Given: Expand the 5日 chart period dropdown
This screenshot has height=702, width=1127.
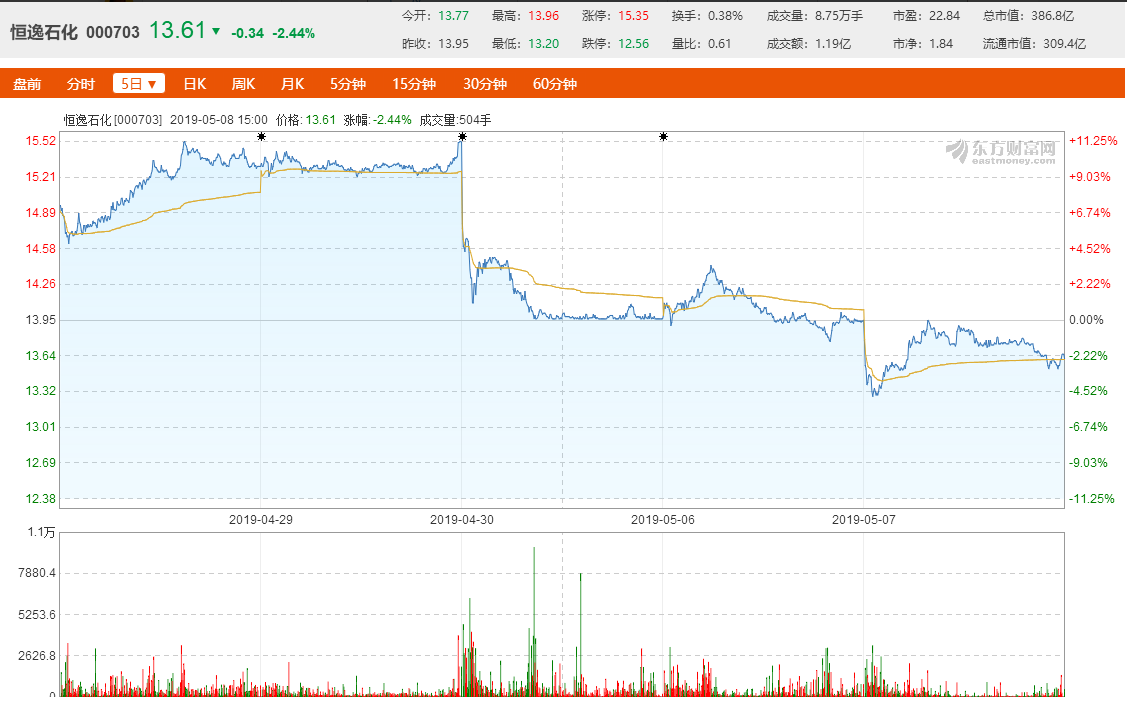Looking at the screenshot, I should [139, 84].
